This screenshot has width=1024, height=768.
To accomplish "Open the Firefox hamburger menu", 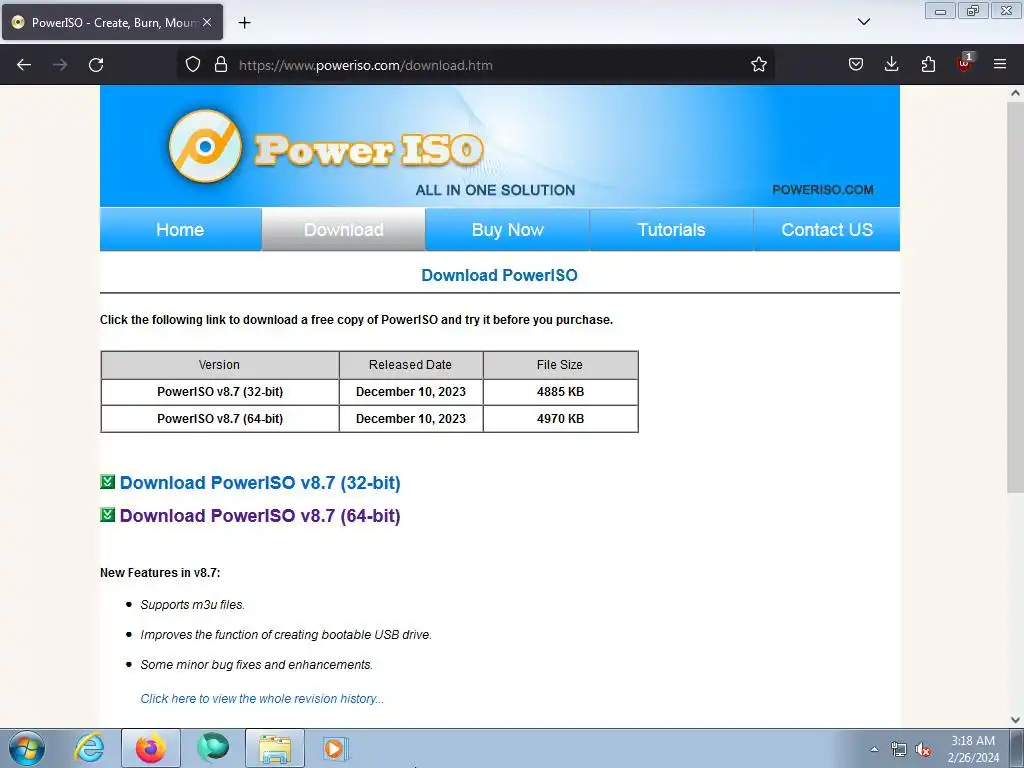I will (1000, 65).
